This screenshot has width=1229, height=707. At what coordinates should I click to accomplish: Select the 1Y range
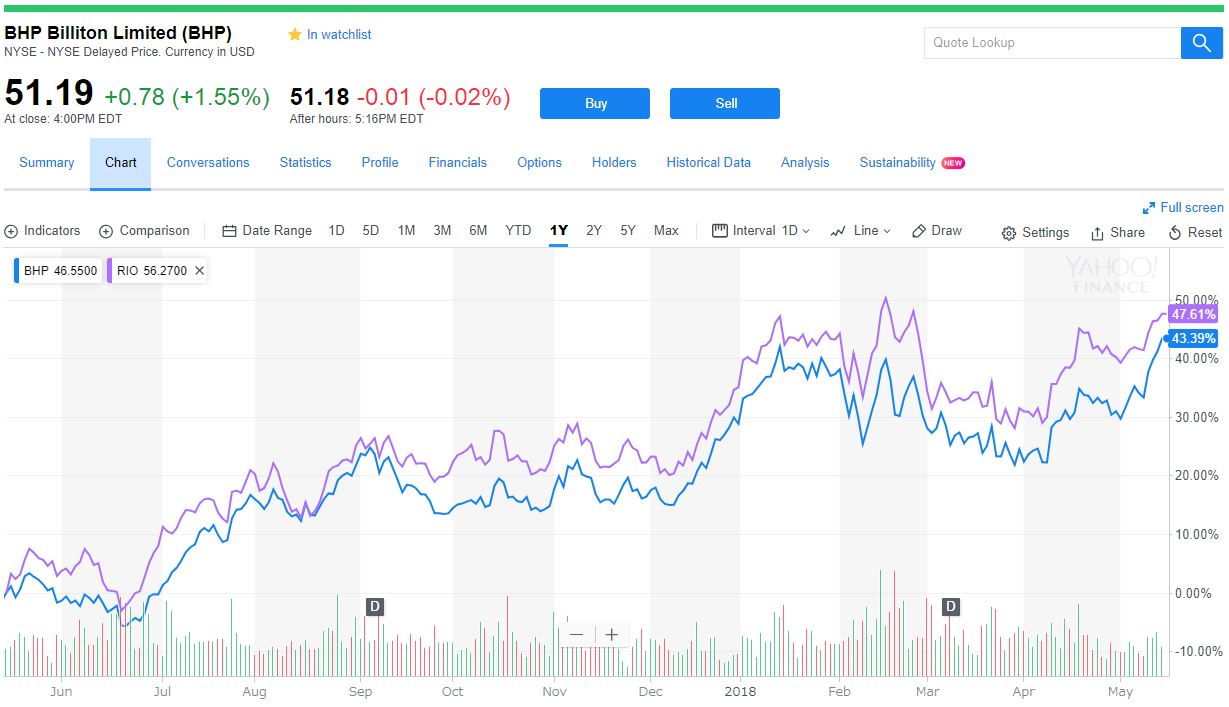click(x=558, y=231)
